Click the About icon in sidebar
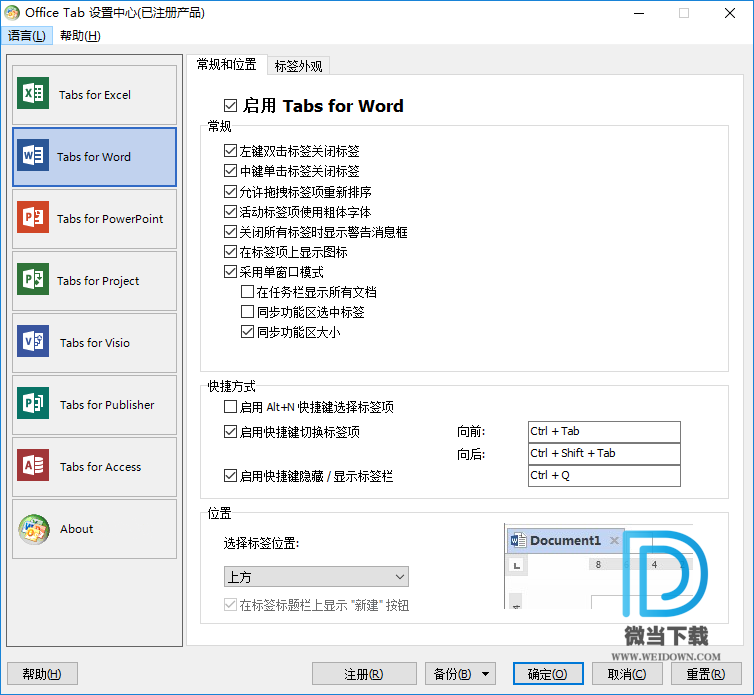754x695 pixels. click(34, 529)
